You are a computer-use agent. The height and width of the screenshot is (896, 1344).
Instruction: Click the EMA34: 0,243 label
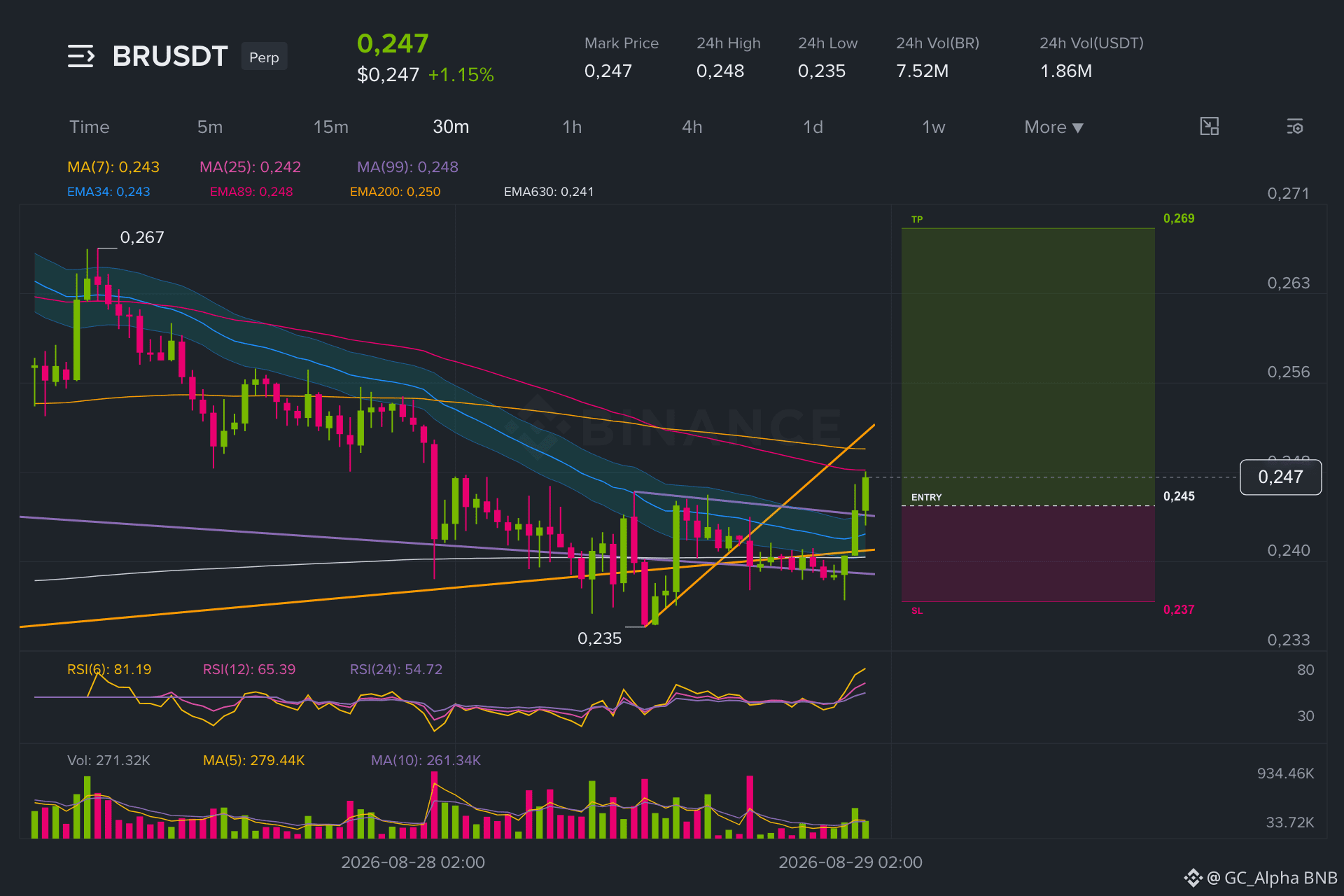[x=108, y=192]
